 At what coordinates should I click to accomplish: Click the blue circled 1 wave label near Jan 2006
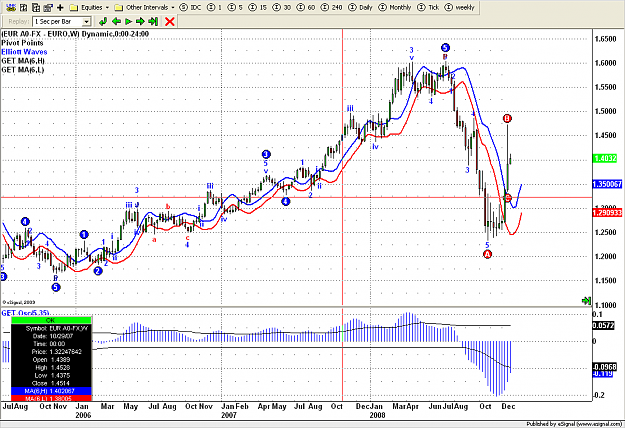(x=84, y=234)
